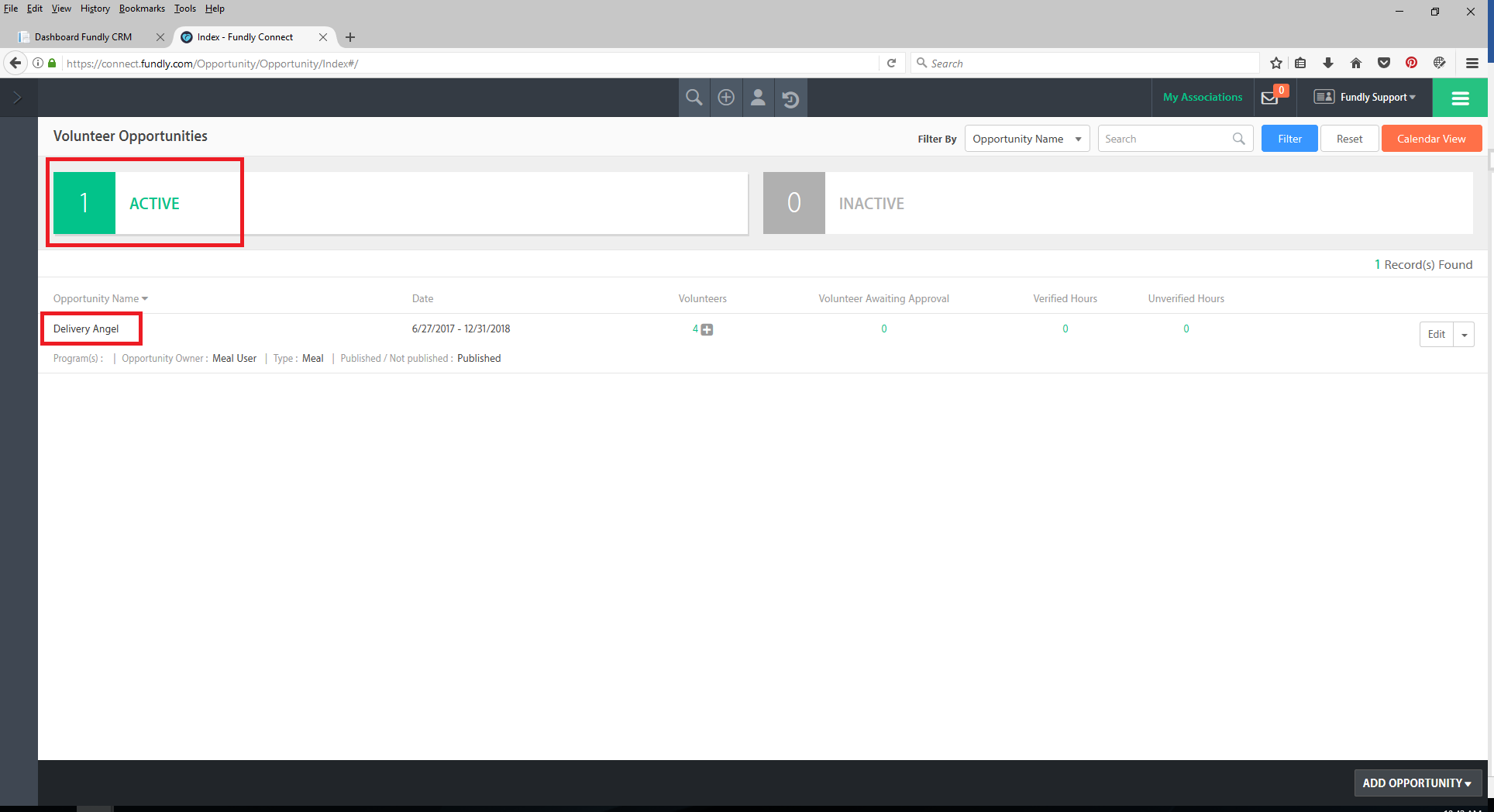
Task: Click the Meal User opportunity owner text
Action: 234,359
